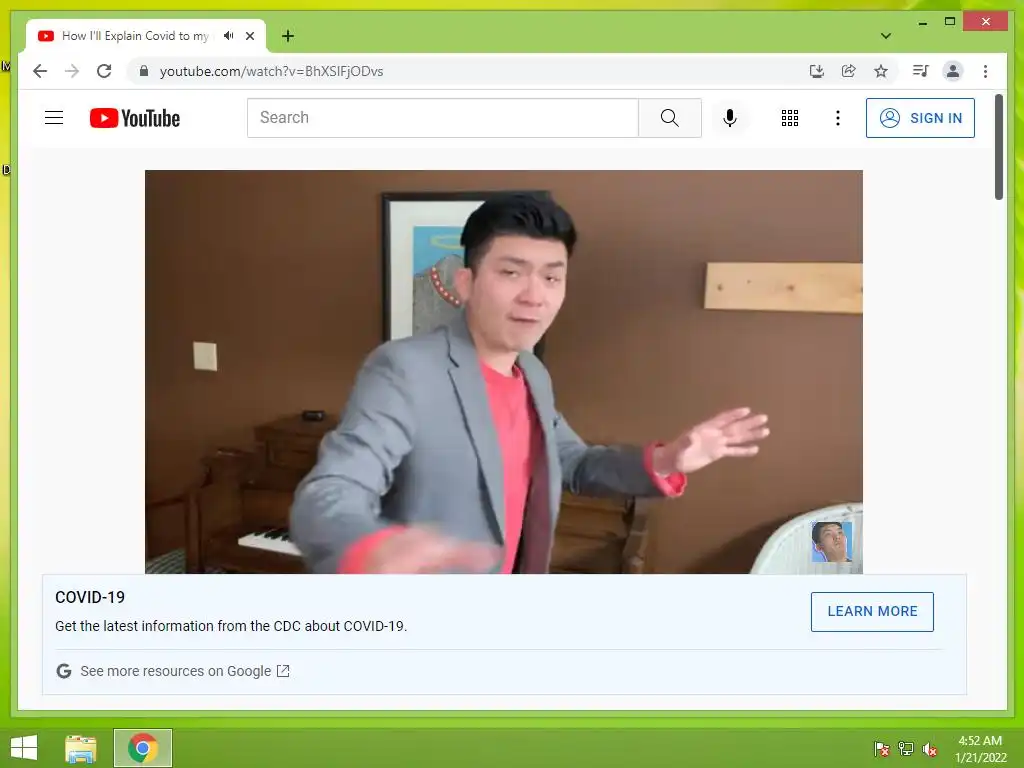Open Action Center flag tray icon
1024x768 pixels.
[882, 748]
